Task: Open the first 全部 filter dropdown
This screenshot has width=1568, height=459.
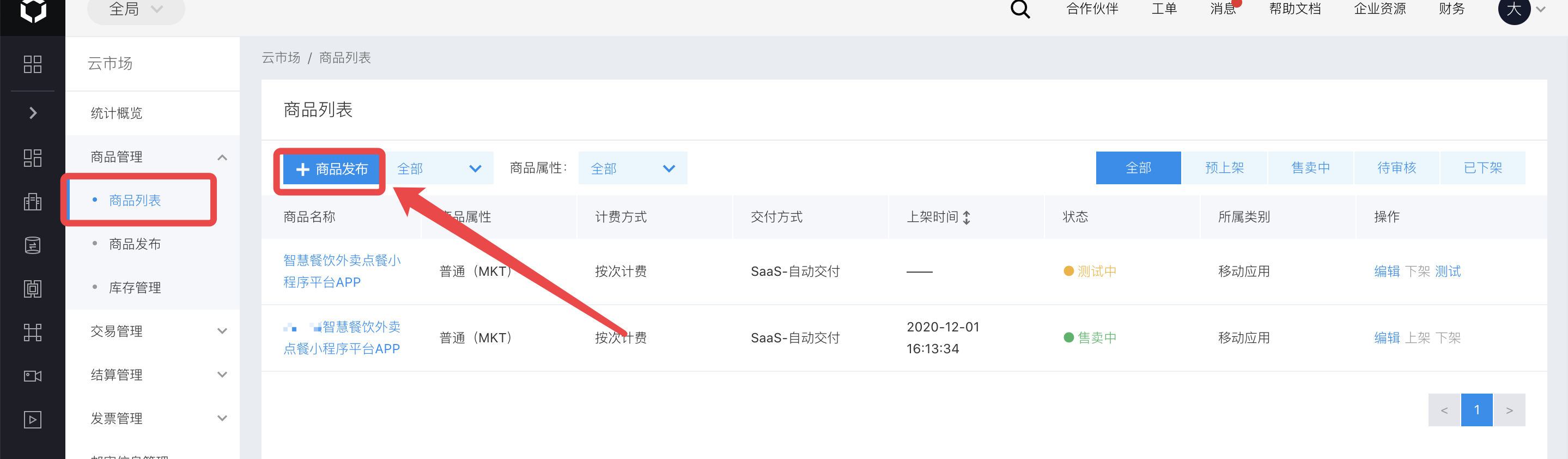Action: coord(440,168)
